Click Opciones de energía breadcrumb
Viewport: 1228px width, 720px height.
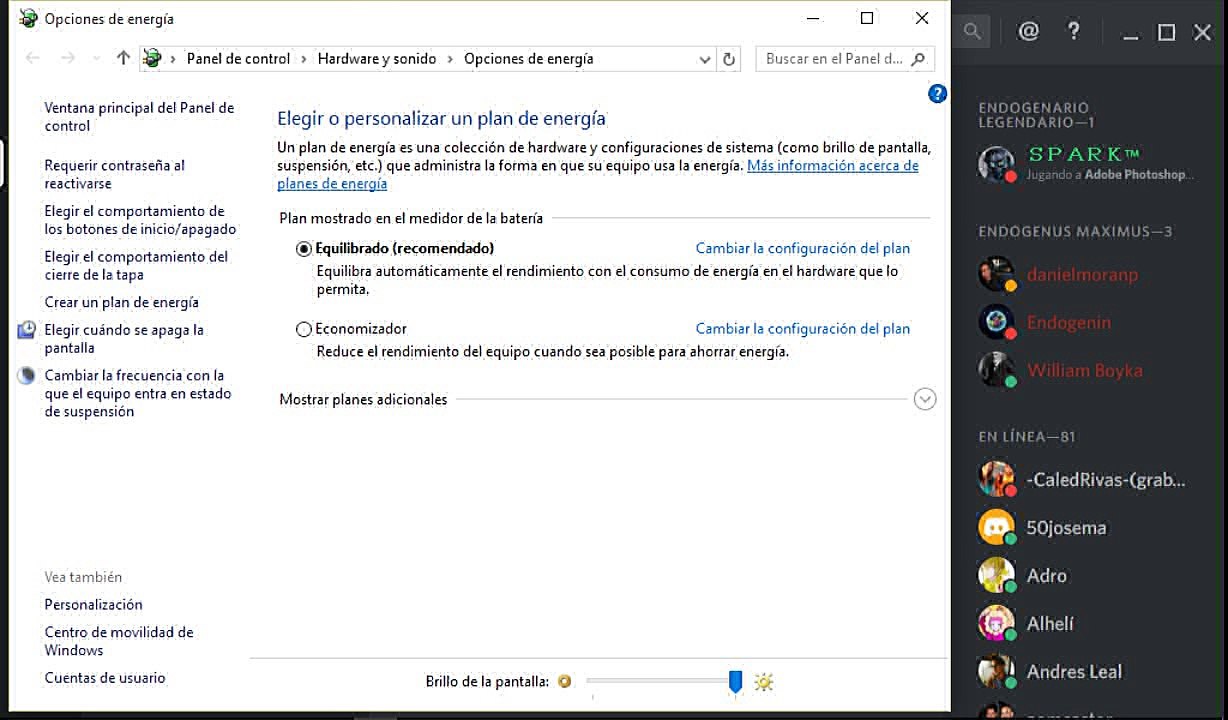[528, 59]
